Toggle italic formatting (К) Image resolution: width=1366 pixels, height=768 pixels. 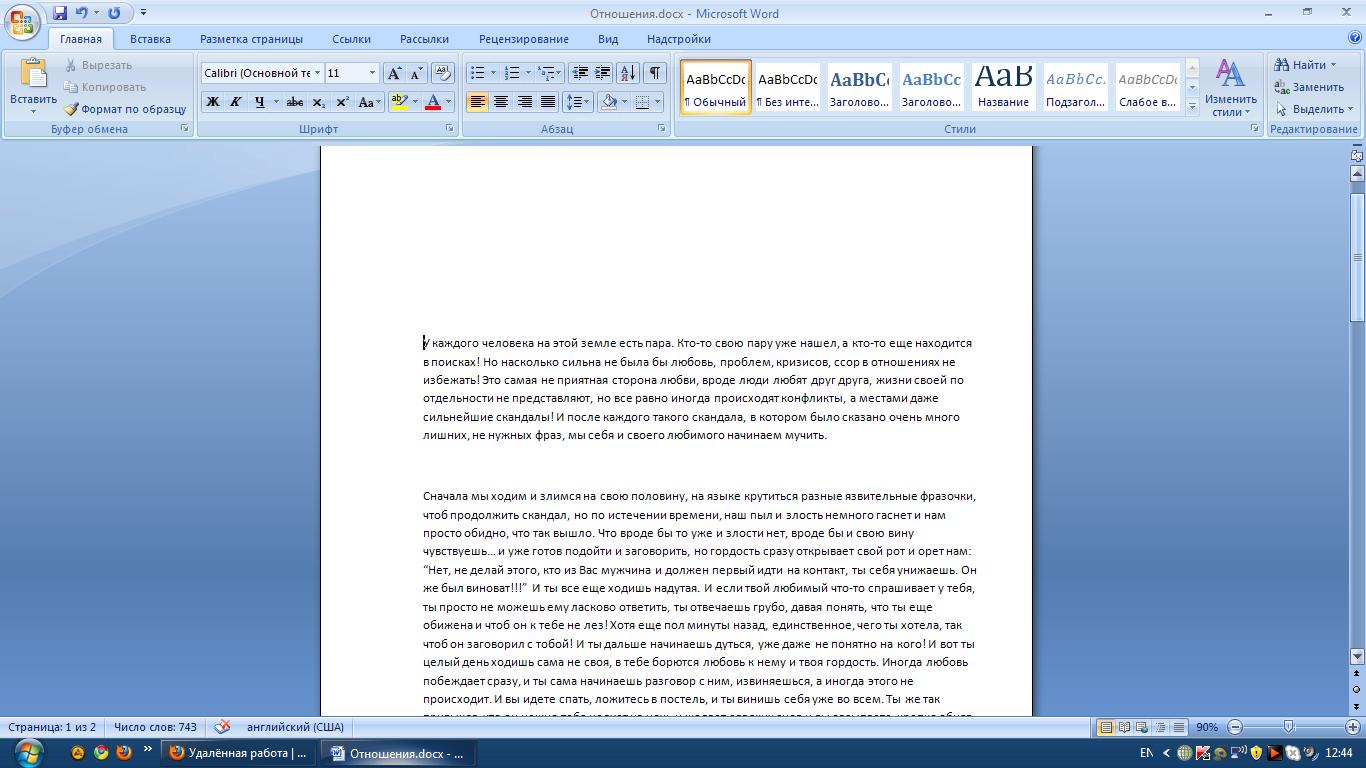tap(236, 102)
